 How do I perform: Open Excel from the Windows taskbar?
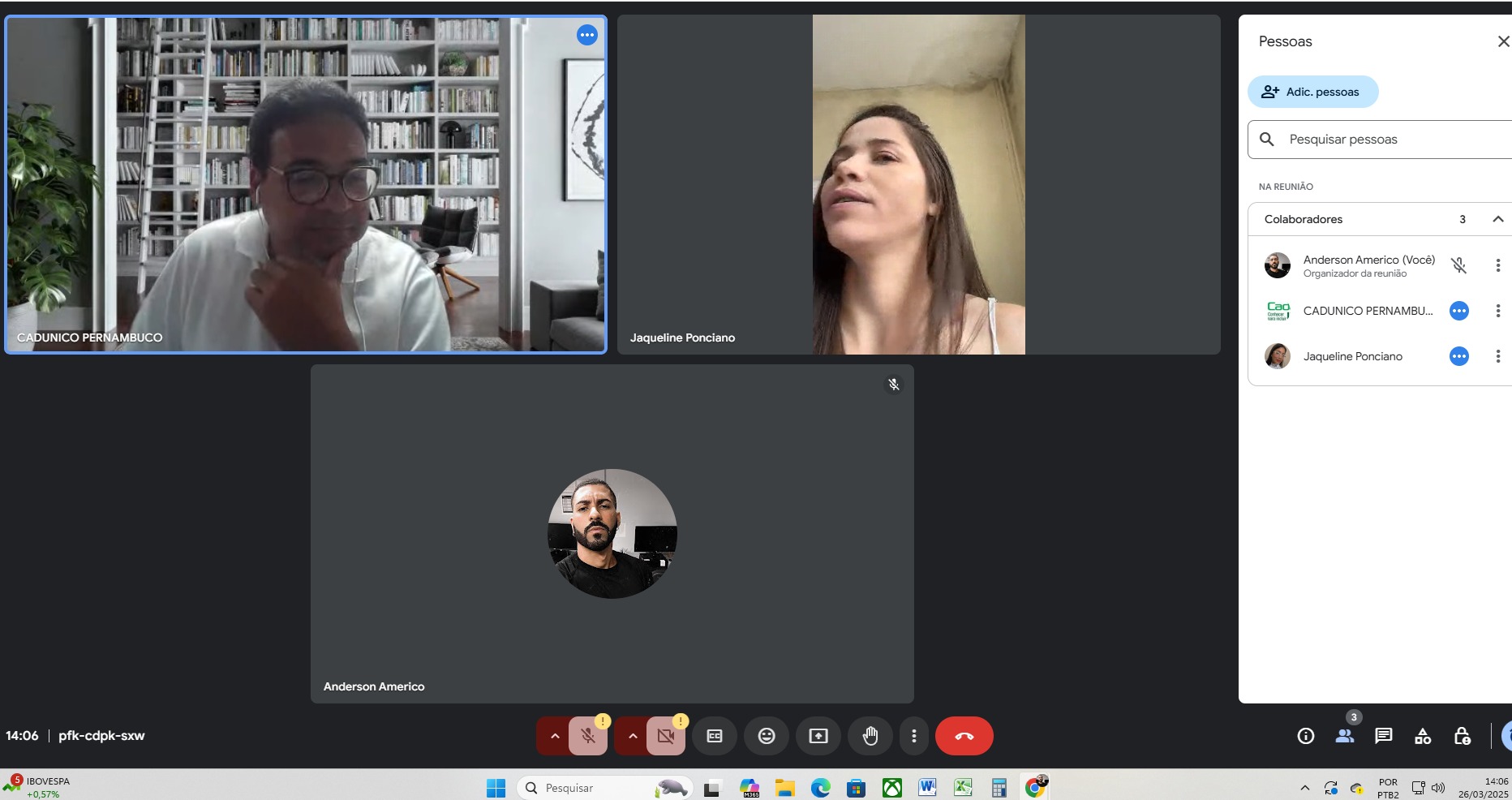click(x=963, y=787)
